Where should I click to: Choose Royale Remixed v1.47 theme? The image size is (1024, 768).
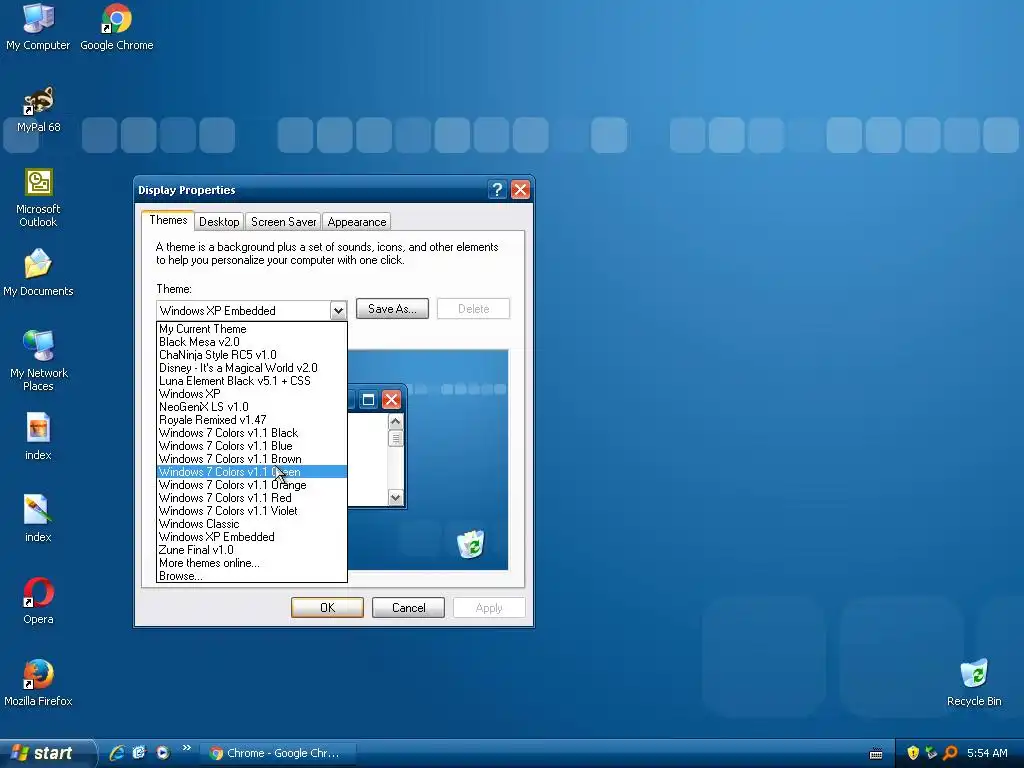coord(251,420)
